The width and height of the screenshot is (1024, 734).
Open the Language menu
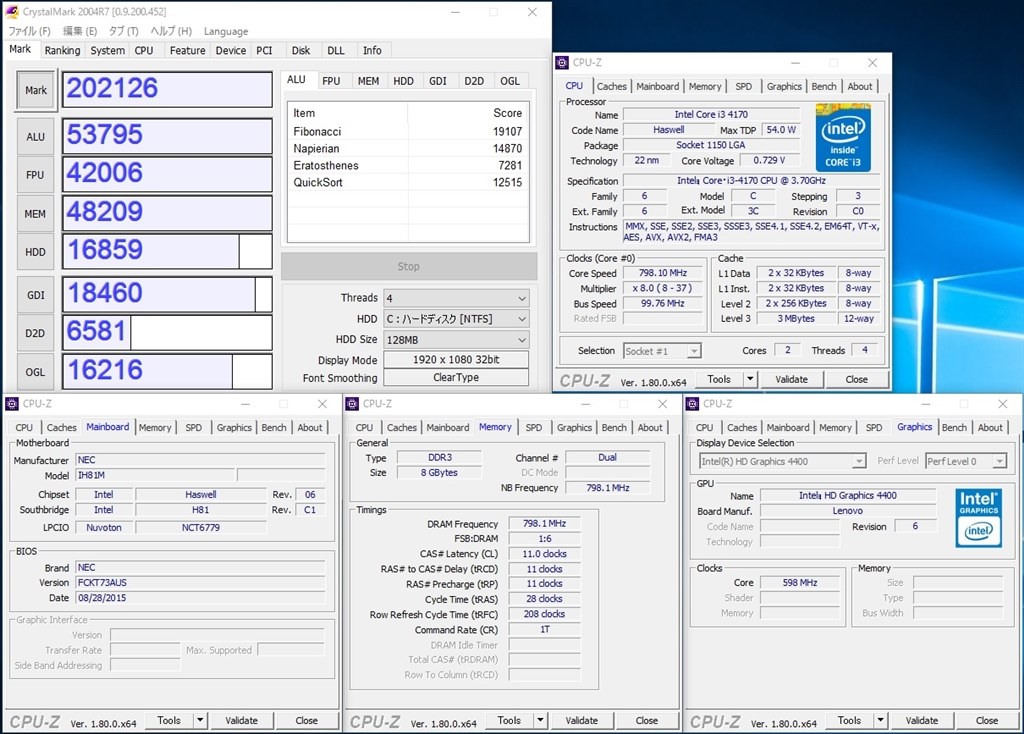pos(226,31)
